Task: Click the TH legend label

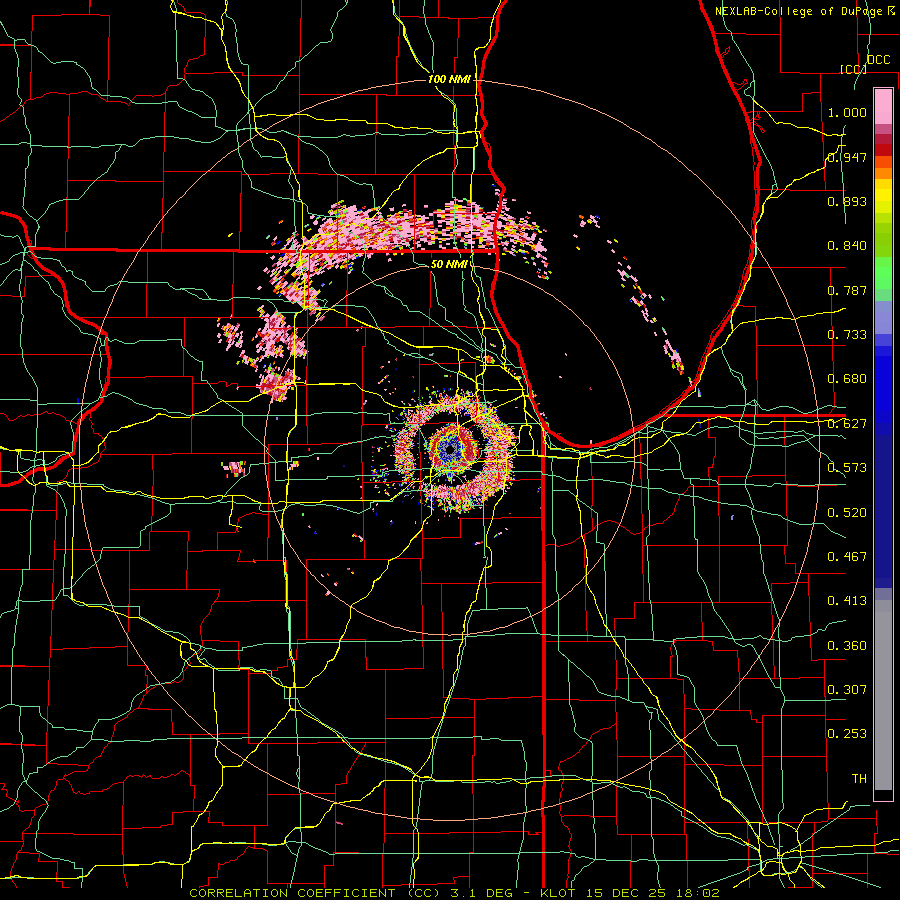Action: coord(859,779)
